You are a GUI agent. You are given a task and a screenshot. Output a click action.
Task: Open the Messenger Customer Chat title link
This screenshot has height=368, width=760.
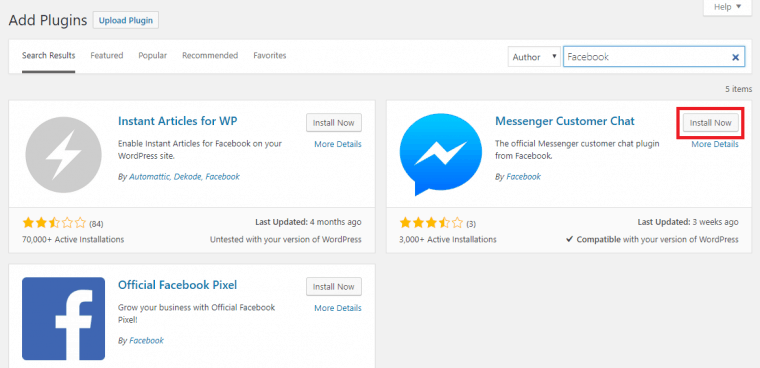coord(565,121)
